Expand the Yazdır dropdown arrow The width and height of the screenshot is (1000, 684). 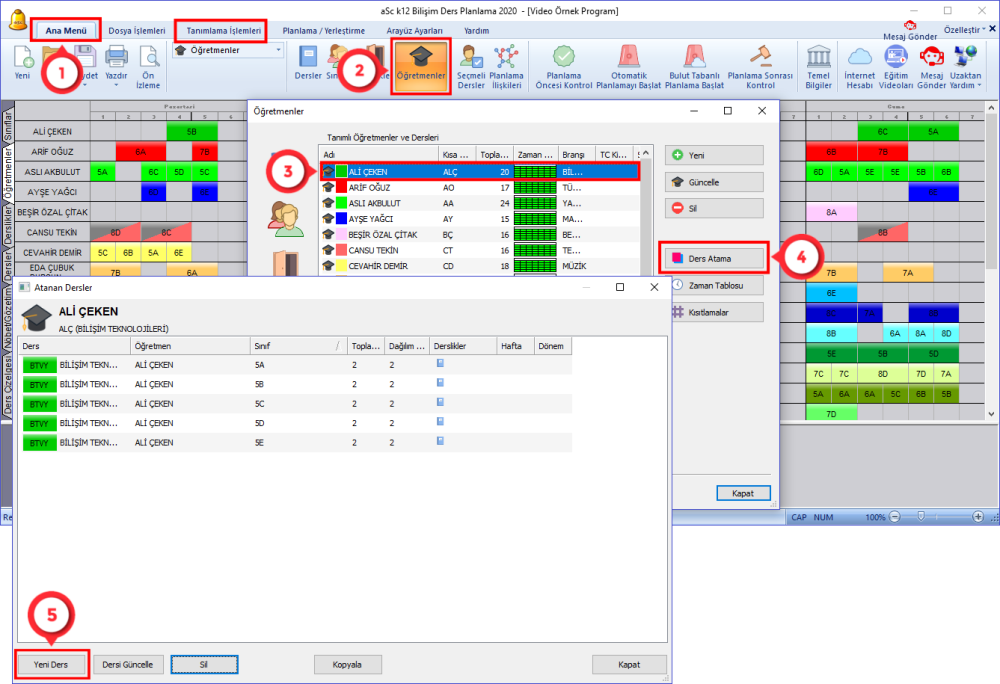[x=116, y=85]
